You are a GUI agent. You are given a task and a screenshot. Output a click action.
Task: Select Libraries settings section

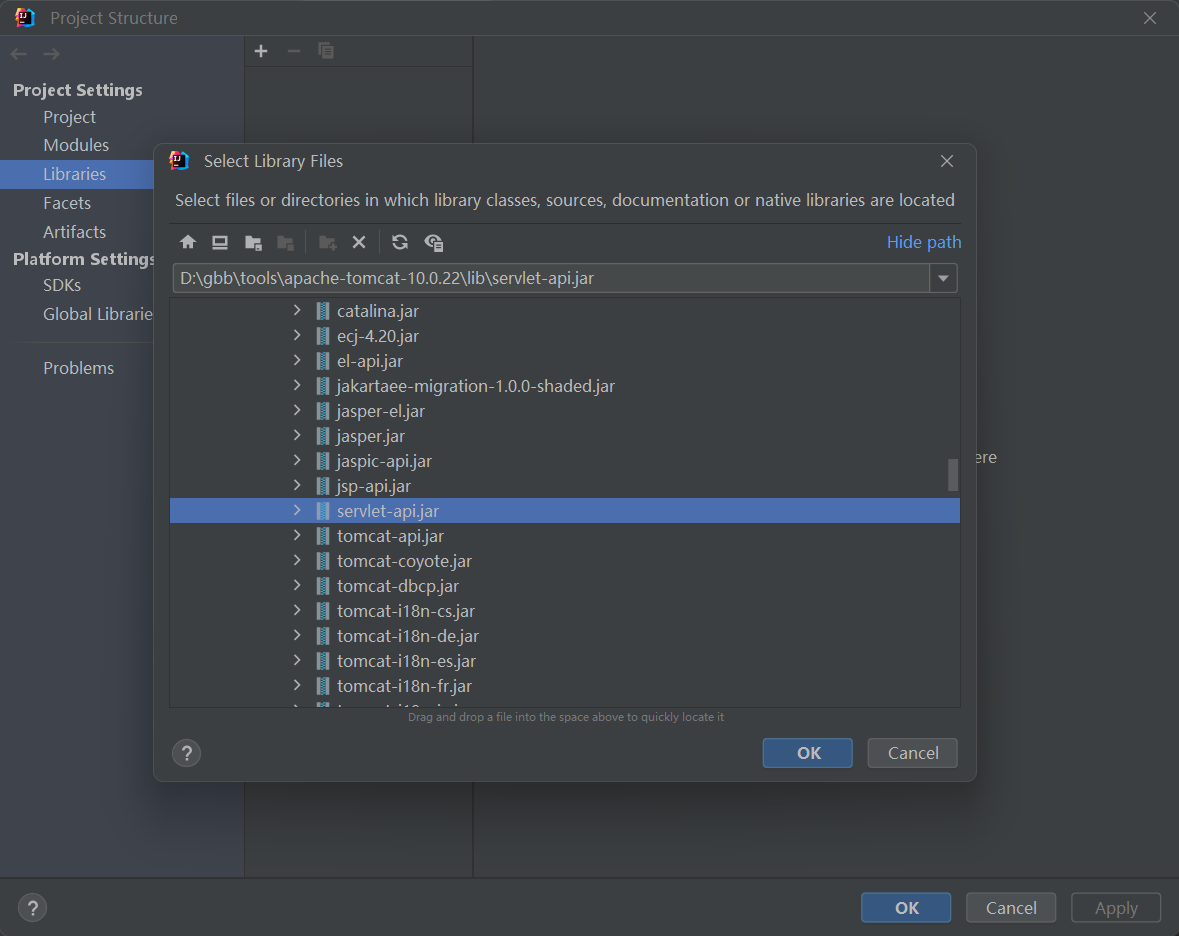click(x=77, y=174)
